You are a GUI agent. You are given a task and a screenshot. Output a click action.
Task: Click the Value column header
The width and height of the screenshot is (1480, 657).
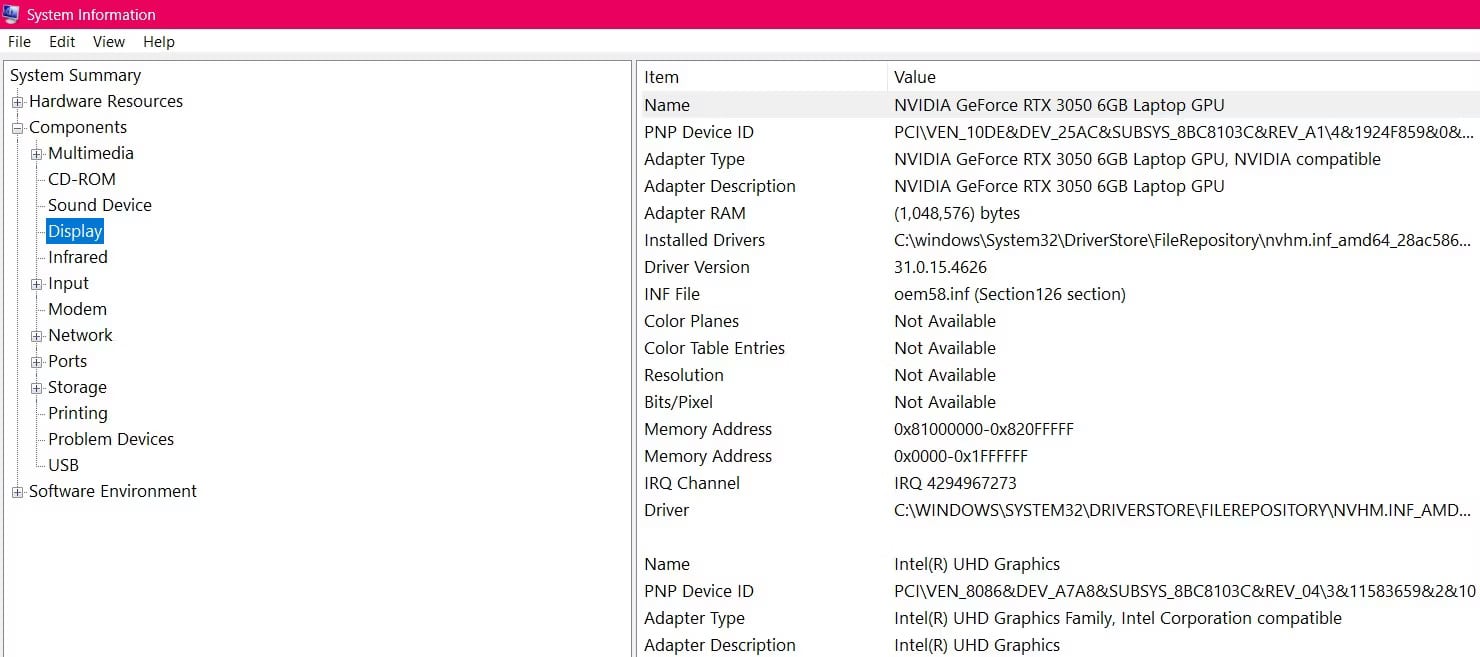click(1184, 77)
